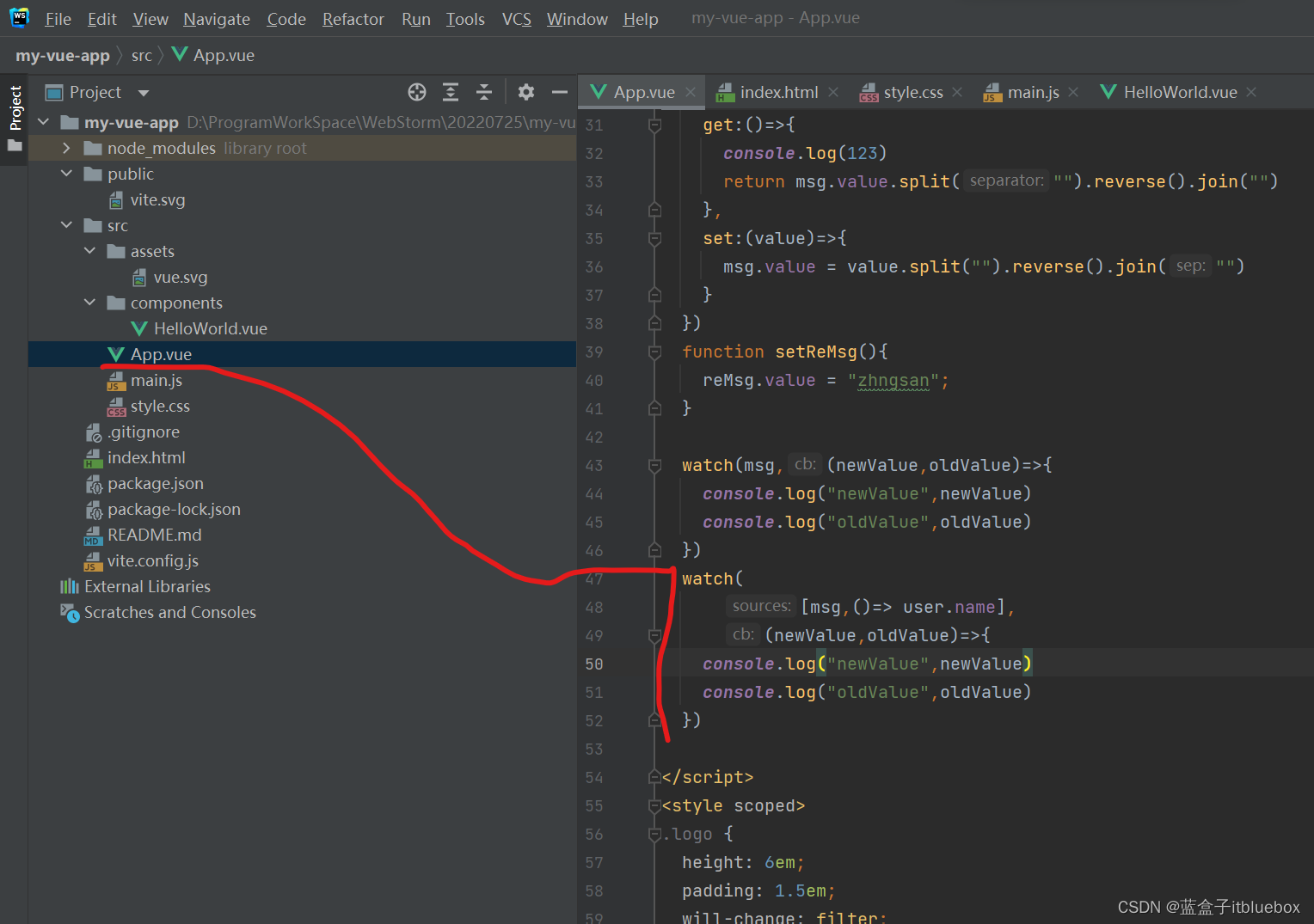
Task: Open the Run menu
Action: point(416,19)
